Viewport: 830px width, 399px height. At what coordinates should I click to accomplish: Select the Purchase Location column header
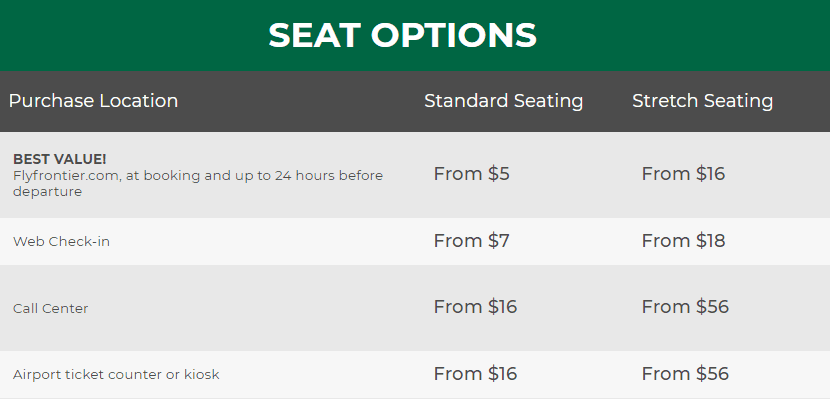93,101
